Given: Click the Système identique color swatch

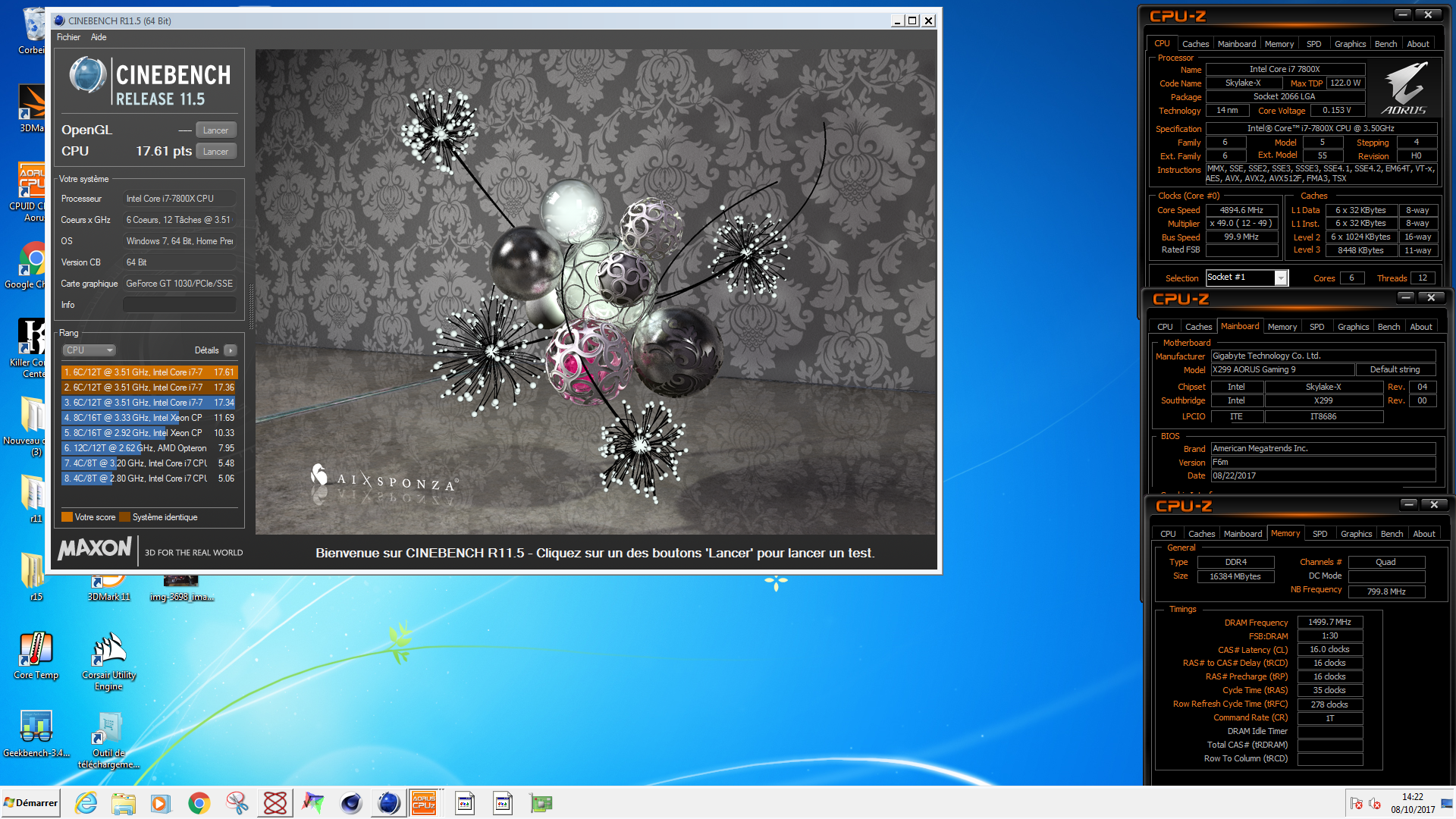Looking at the screenshot, I should pos(124,517).
